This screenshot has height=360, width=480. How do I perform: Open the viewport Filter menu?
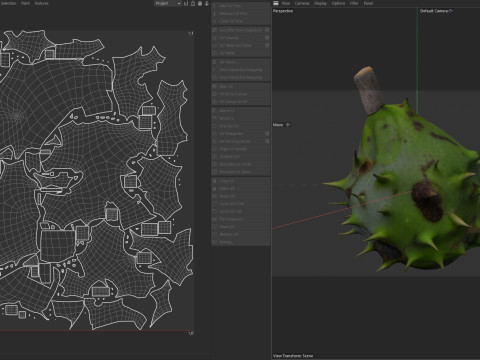pos(354,3)
